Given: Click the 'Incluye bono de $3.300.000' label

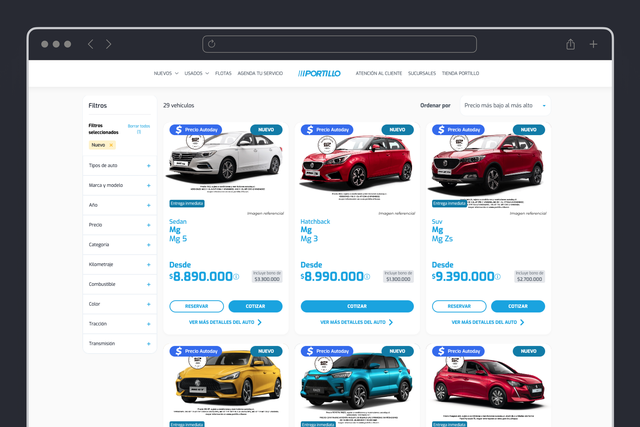Looking at the screenshot, I should click(267, 276).
